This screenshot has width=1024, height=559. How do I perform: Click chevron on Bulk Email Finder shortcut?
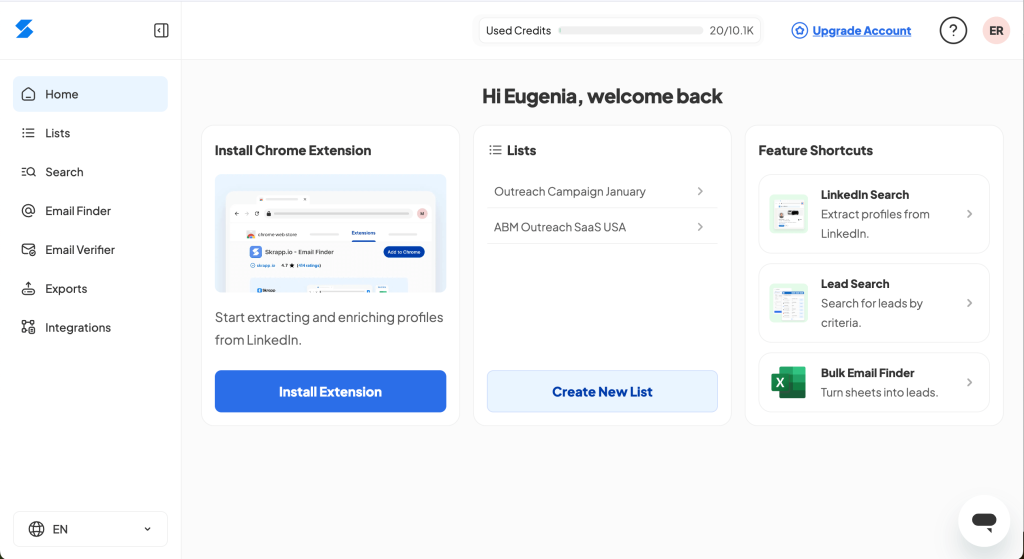point(970,382)
